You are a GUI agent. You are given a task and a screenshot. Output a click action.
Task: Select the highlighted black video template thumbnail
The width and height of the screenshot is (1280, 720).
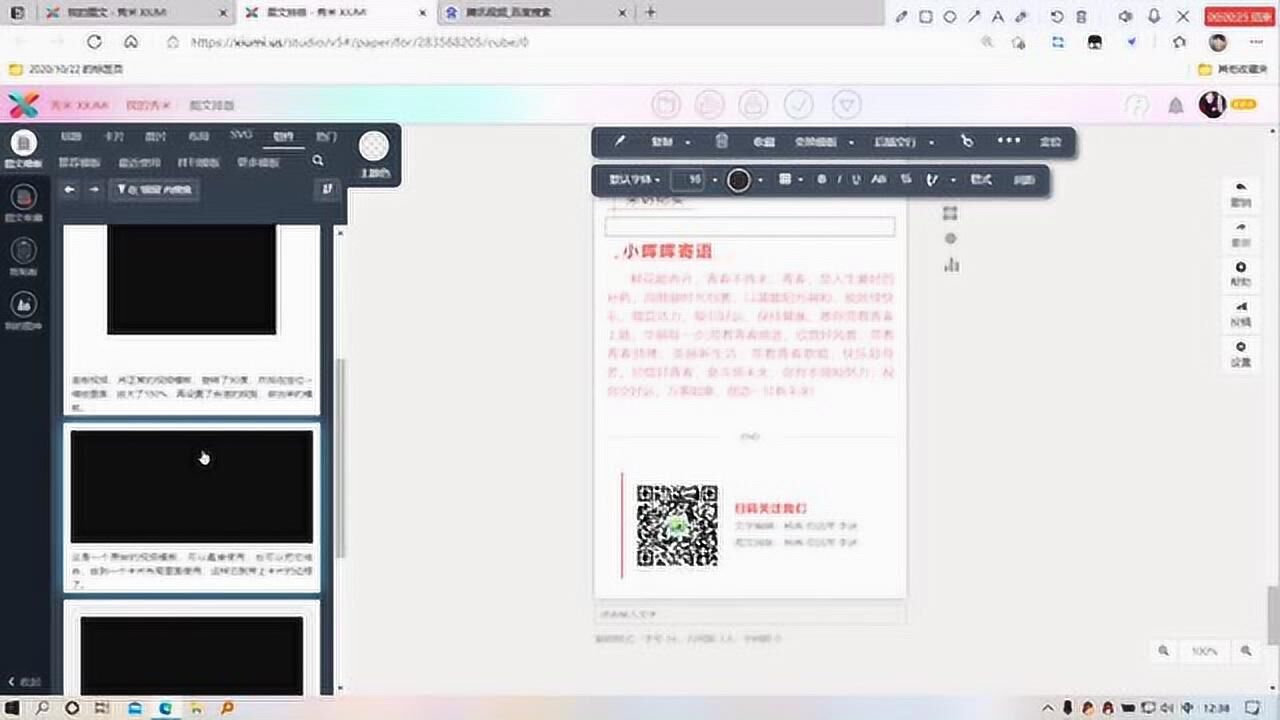[x=191, y=487]
